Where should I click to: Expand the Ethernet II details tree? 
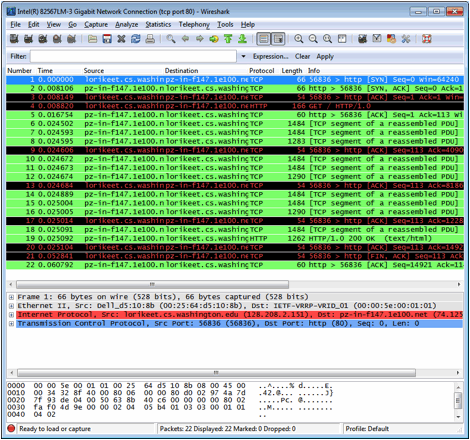11,306
